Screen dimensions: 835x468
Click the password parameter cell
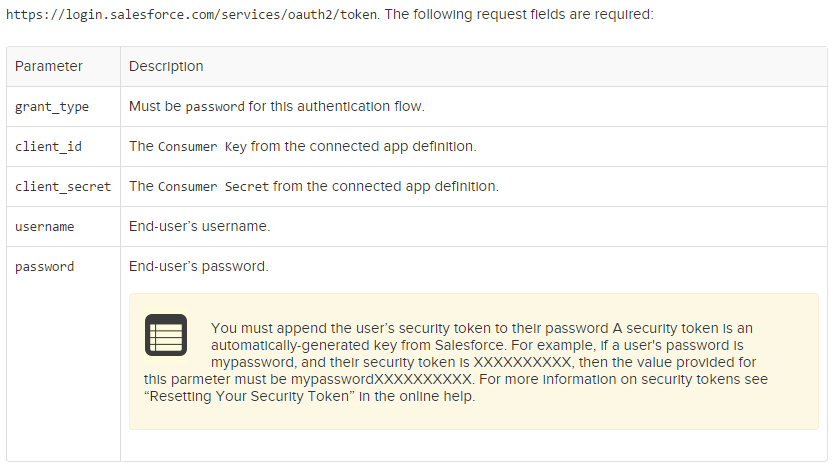[45, 267]
